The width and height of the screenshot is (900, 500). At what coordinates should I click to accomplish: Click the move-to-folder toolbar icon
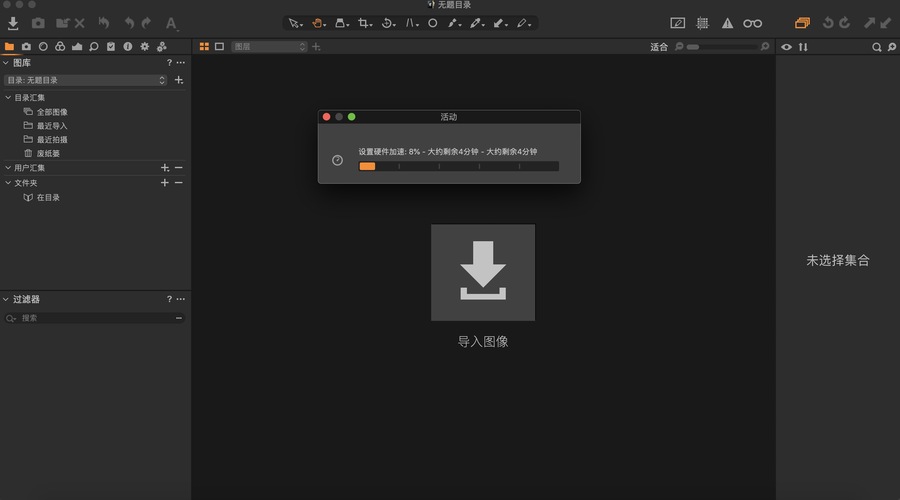point(63,24)
